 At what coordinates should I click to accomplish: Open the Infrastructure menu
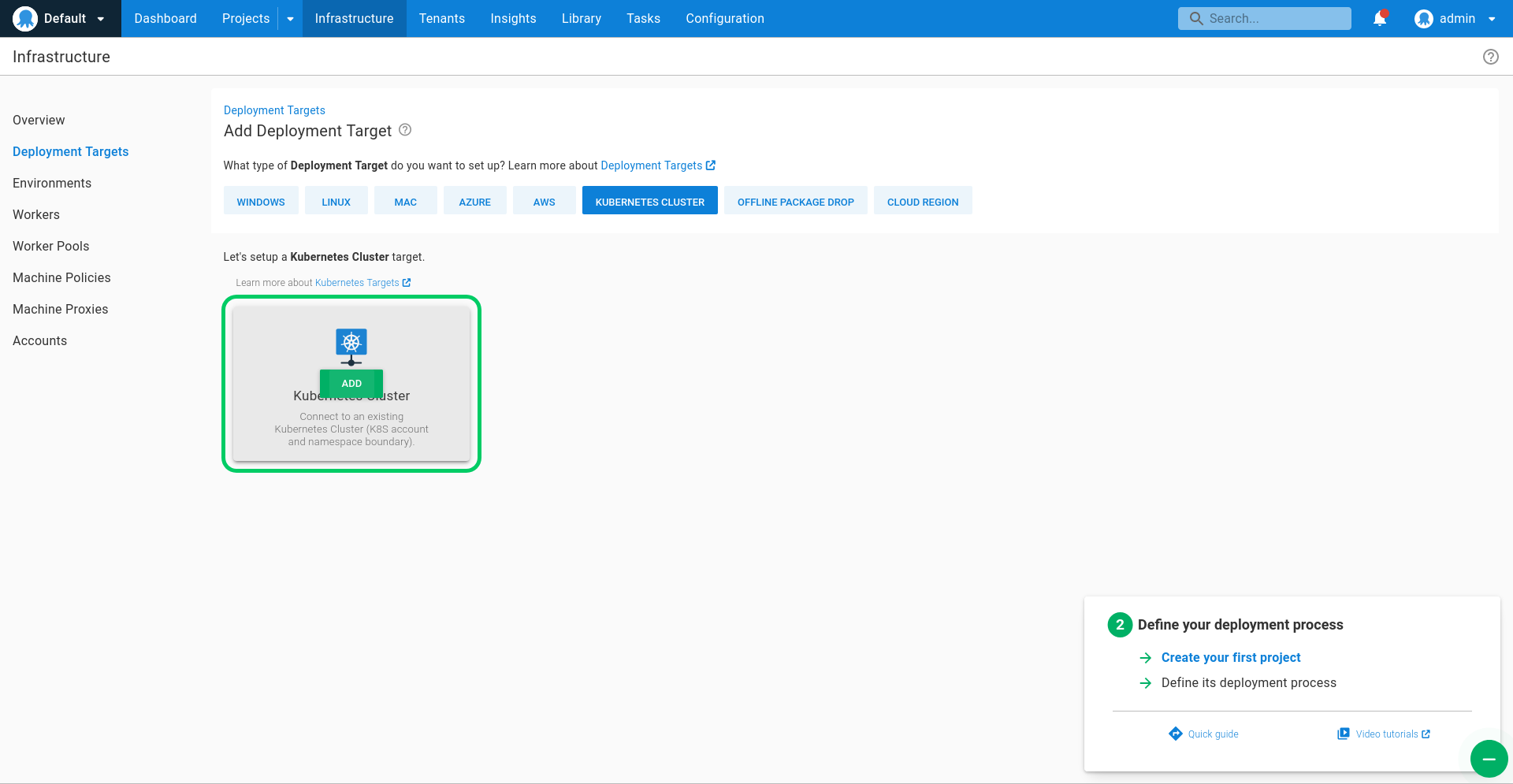pyautogui.click(x=354, y=18)
